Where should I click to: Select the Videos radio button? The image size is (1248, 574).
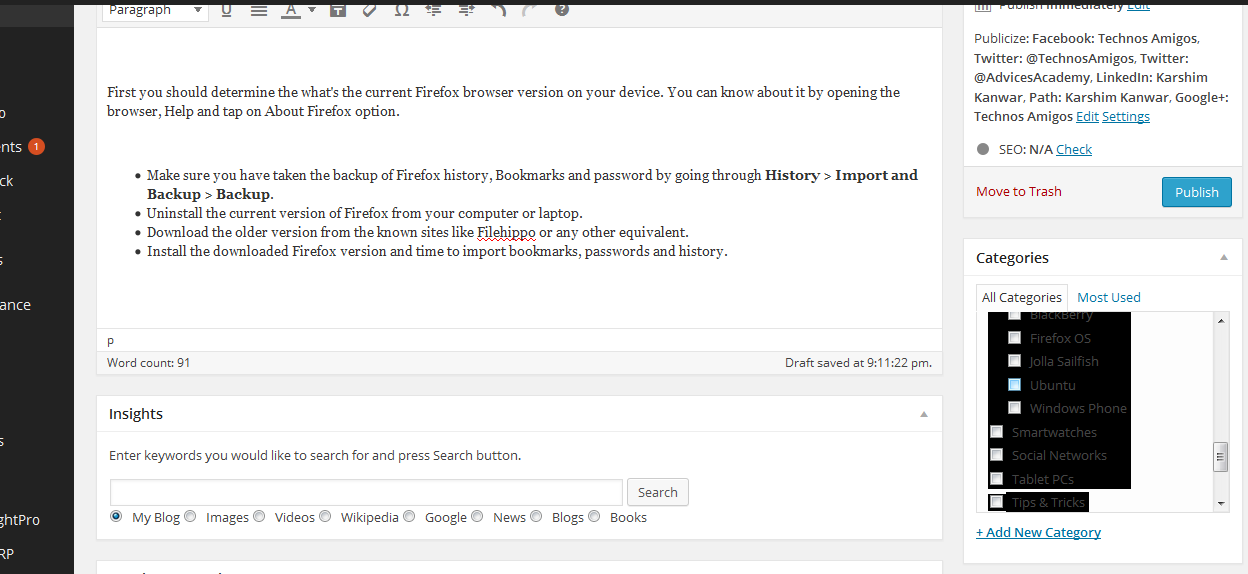[259, 516]
